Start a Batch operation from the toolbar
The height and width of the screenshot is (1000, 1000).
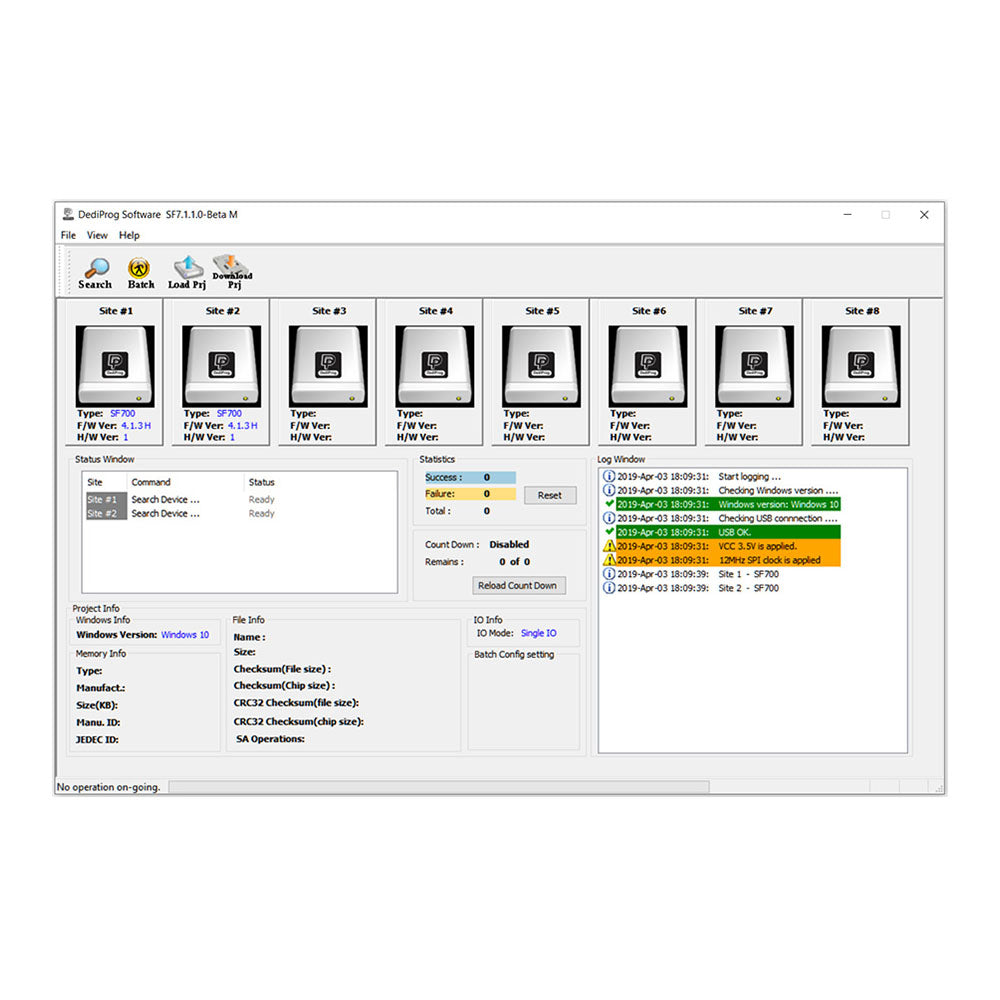[x=140, y=269]
